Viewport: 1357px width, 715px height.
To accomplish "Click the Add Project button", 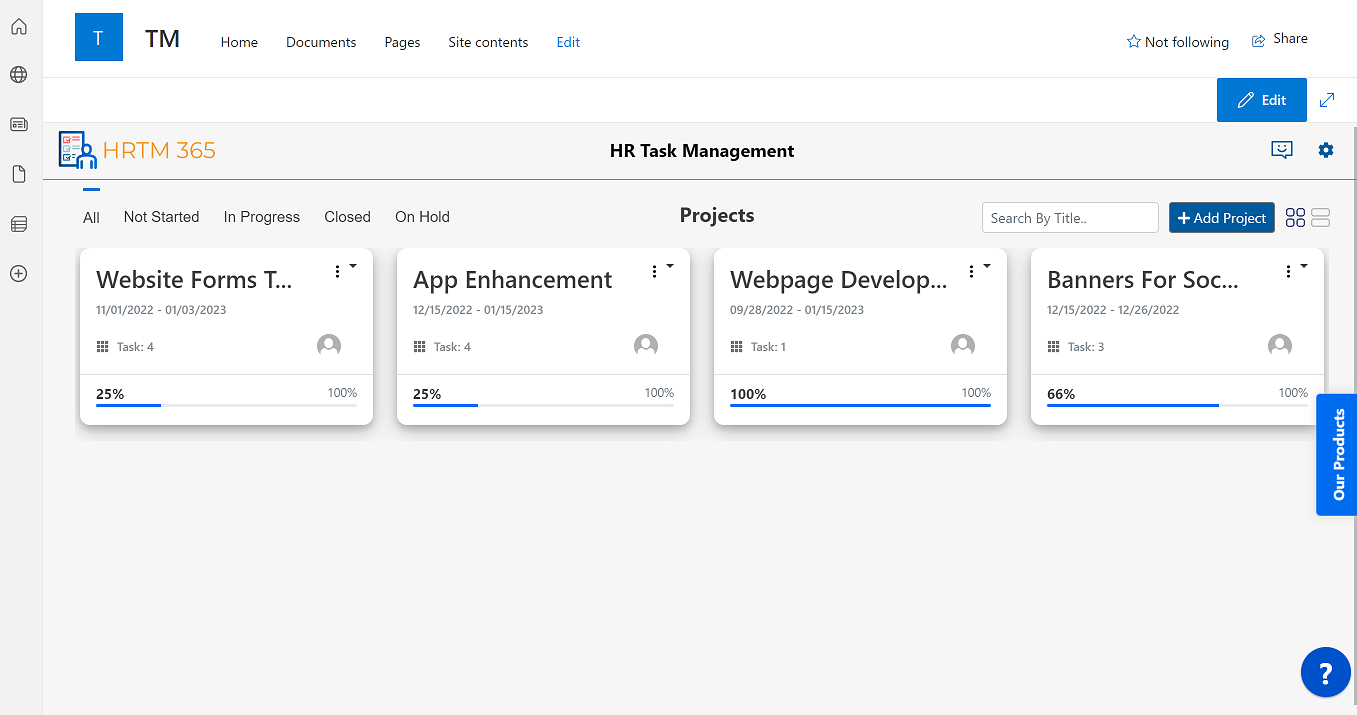I will click(x=1221, y=217).
